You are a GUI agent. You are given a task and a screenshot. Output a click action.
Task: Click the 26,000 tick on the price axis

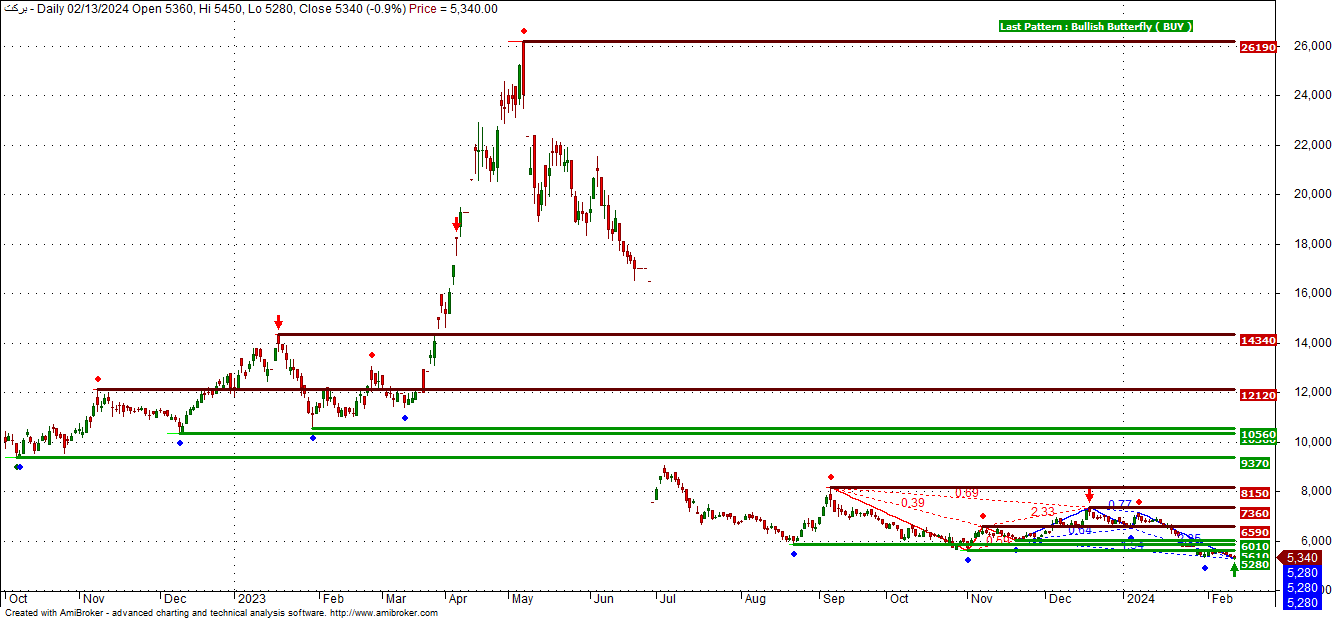pos(1306,47)
